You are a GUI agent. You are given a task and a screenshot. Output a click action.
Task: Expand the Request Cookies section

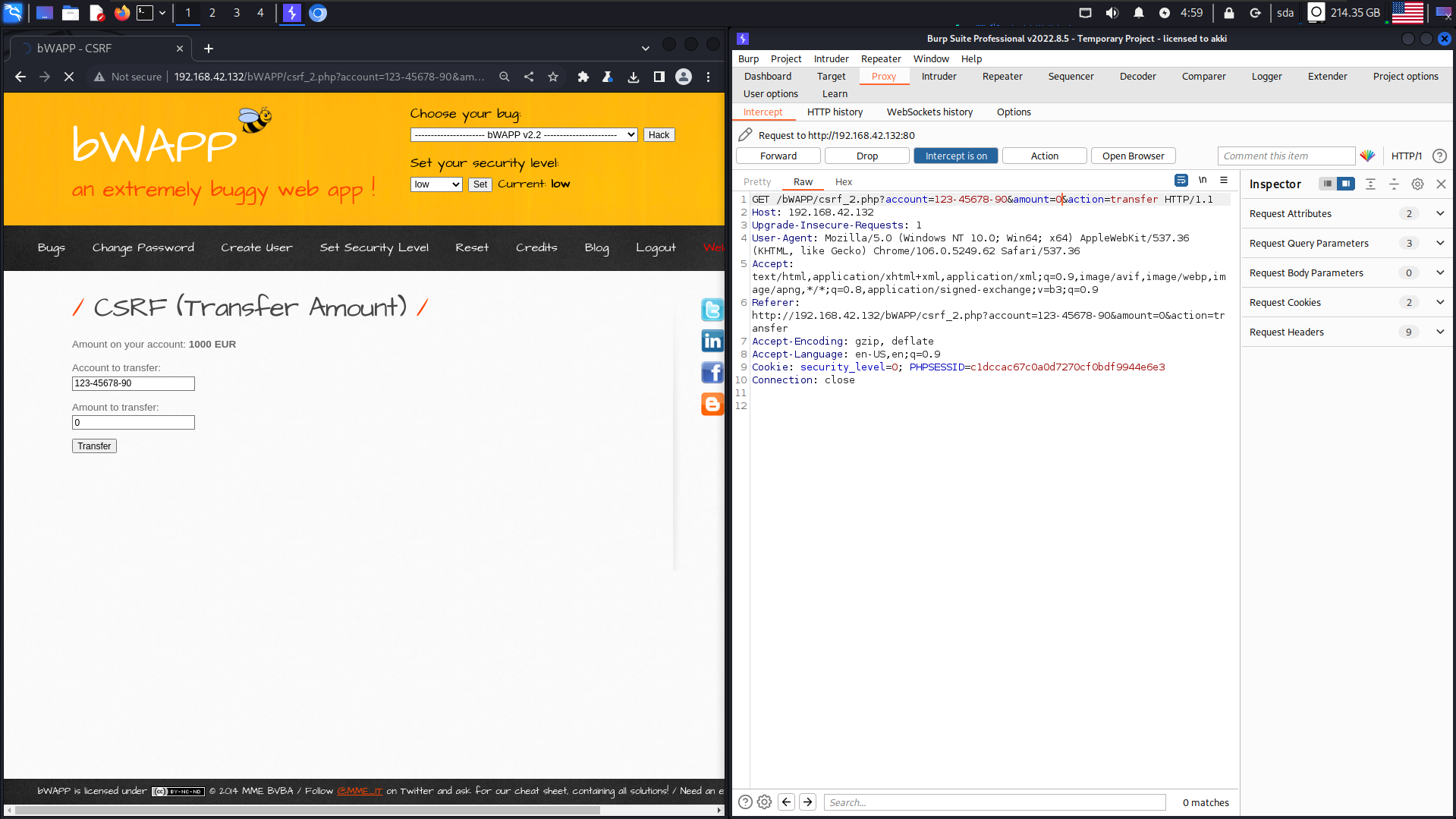click(x=1439, y=303)
